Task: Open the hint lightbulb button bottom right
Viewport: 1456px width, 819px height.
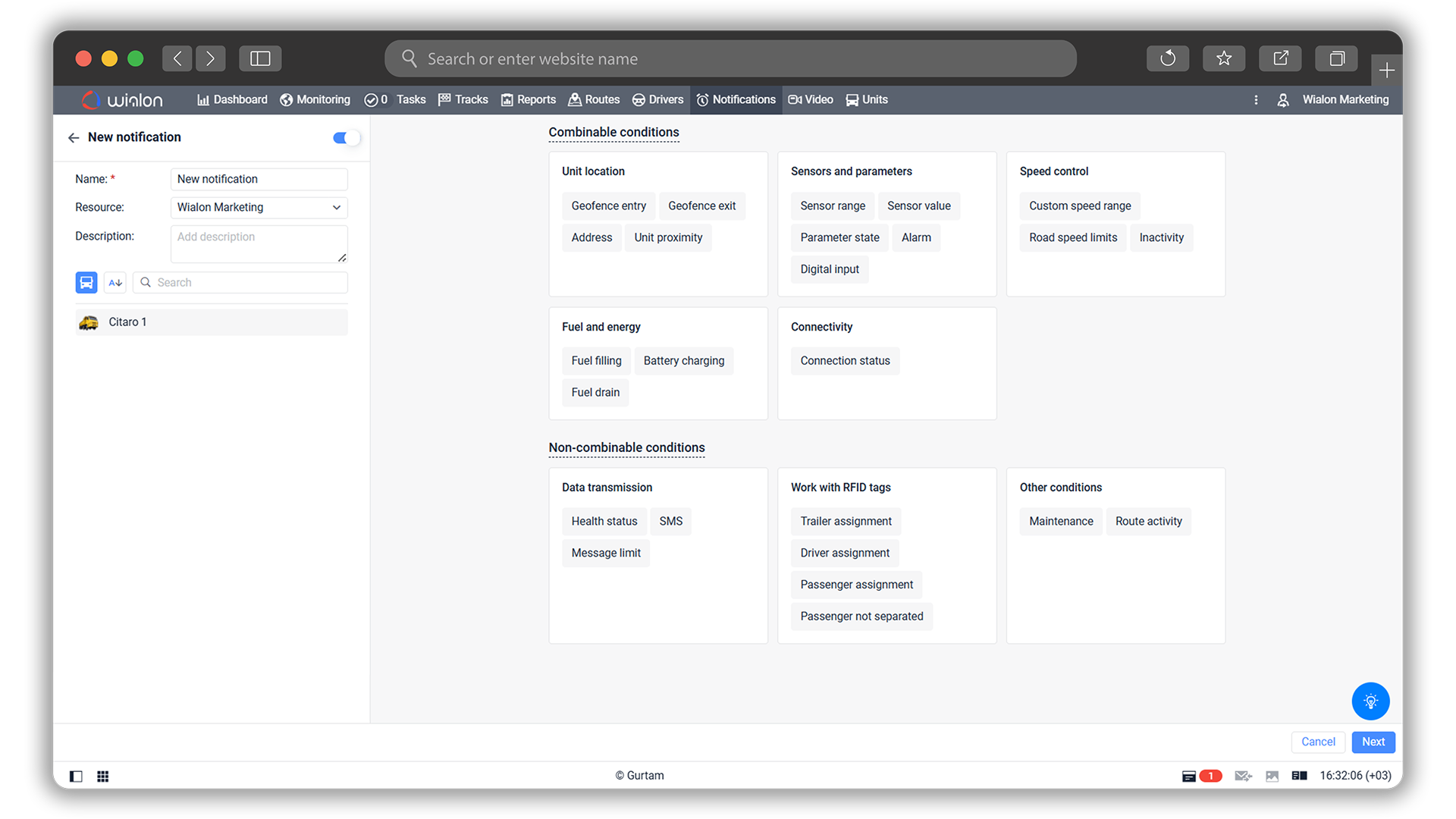Action: tap(1370, 701)
